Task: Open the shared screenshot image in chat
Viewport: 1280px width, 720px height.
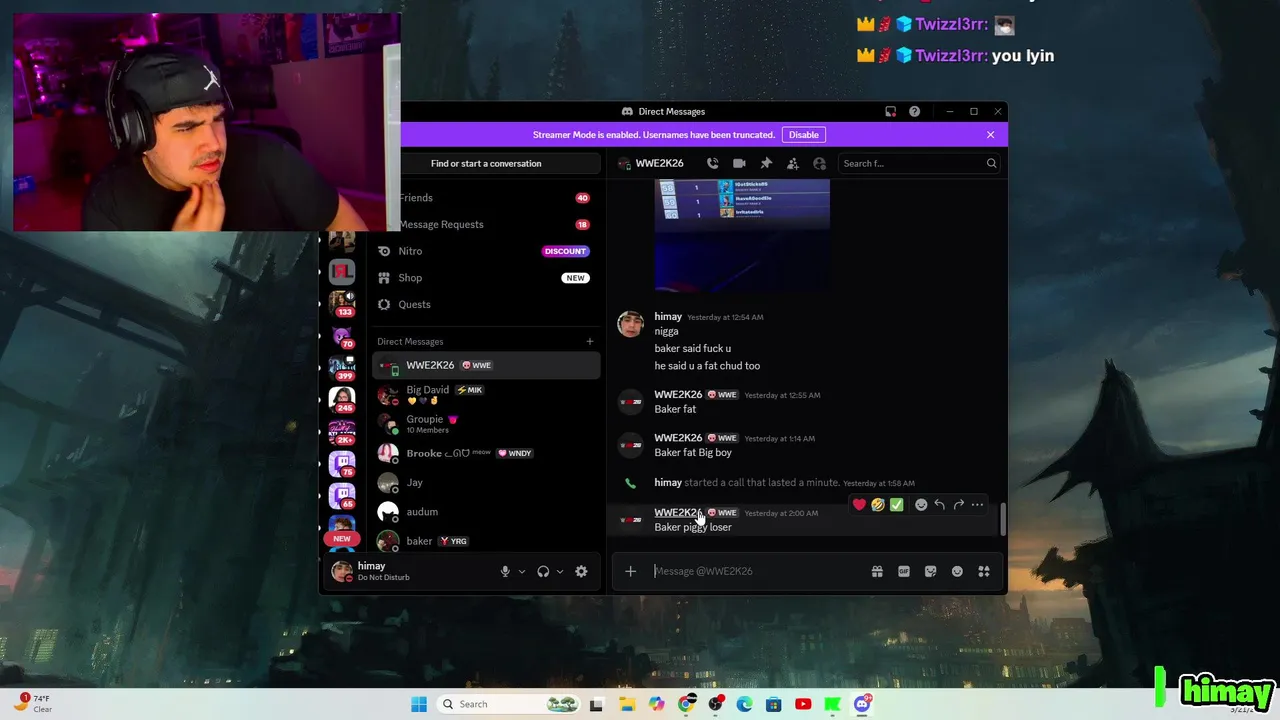Action: tap(742, 235)
